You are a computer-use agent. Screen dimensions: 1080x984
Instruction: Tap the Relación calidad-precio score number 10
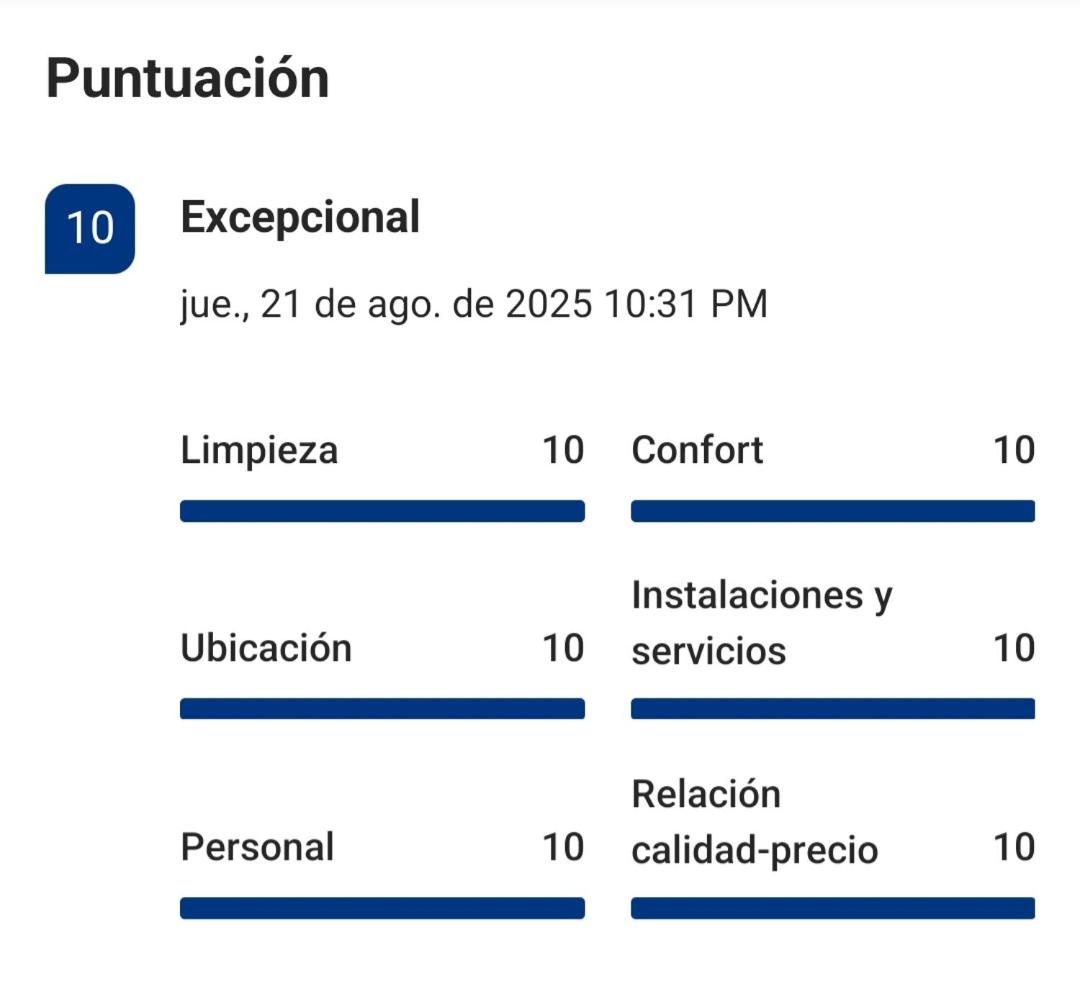coord(1013,847)
